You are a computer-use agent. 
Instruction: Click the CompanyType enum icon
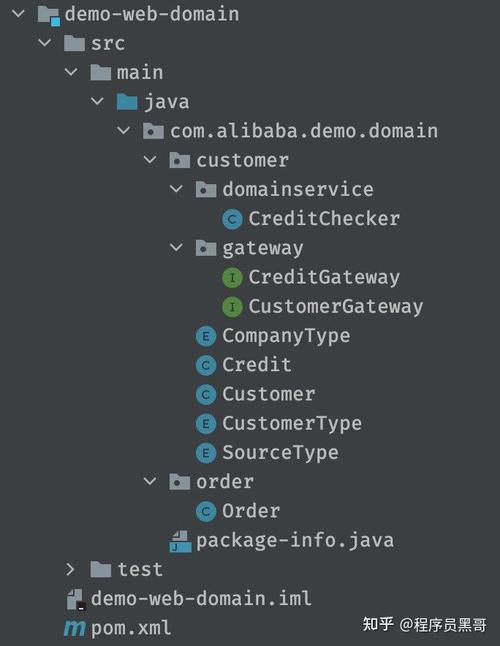[x=206, y=336]
